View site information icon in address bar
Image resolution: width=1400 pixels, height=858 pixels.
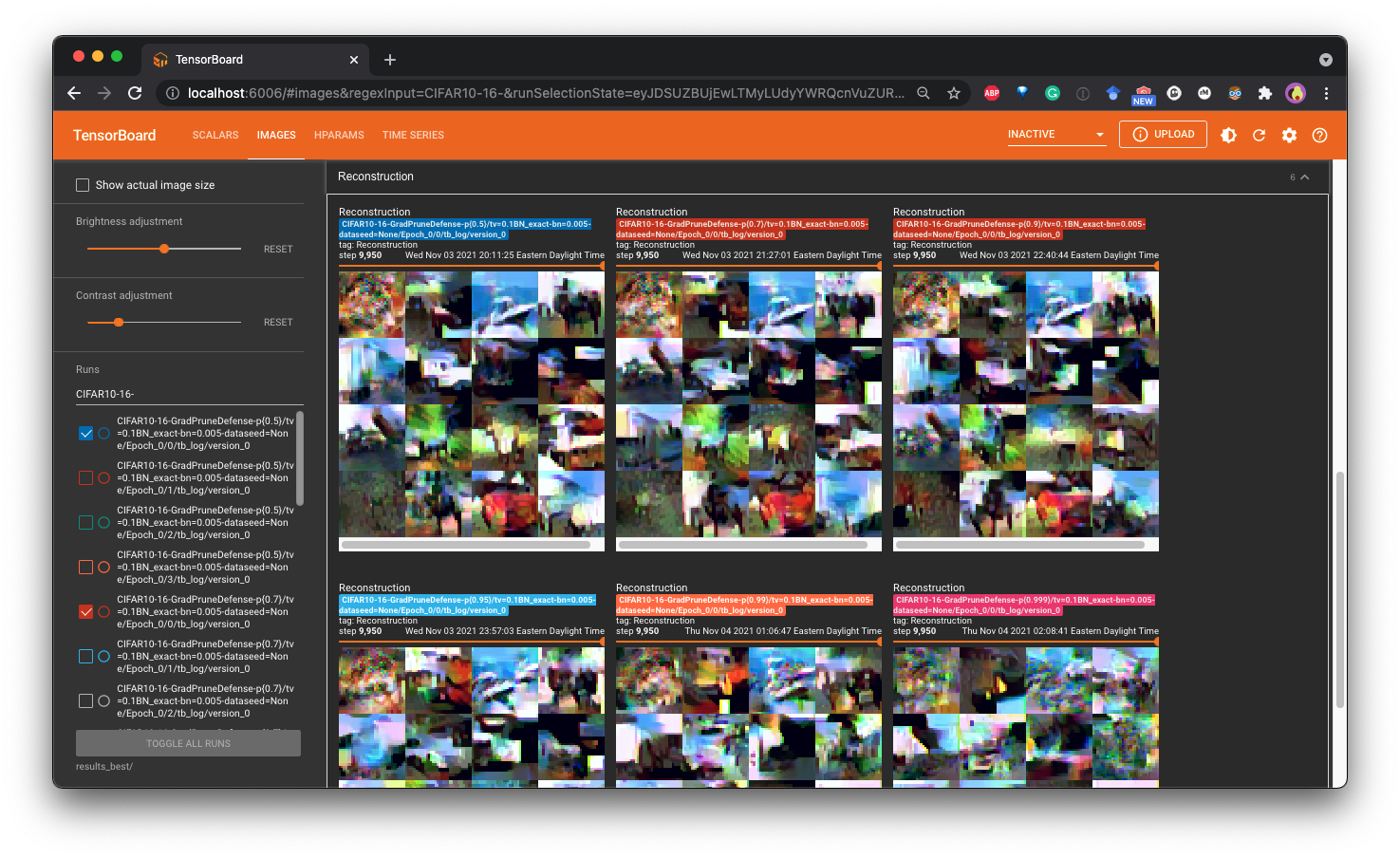tap(173, 93)
